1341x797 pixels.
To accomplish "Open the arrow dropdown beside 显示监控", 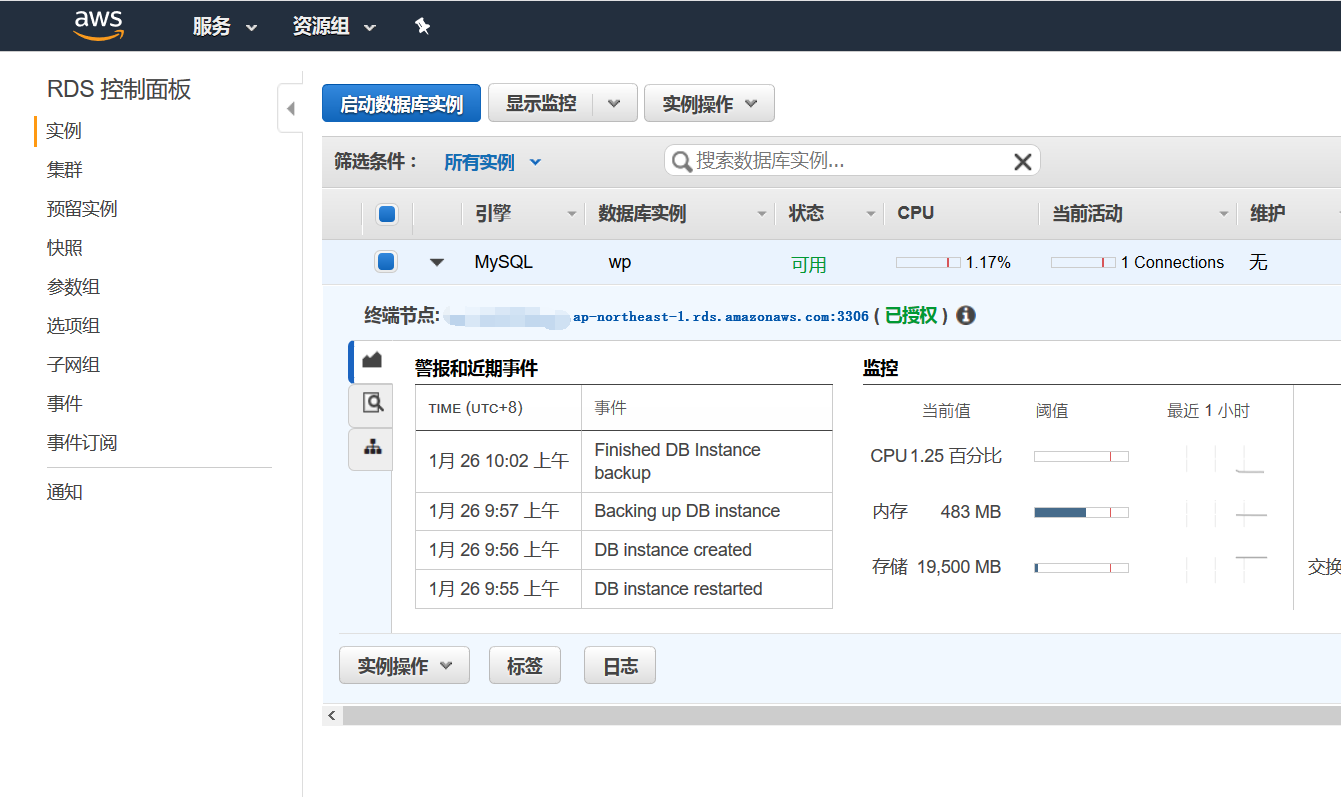I will [x=615, y=103].
